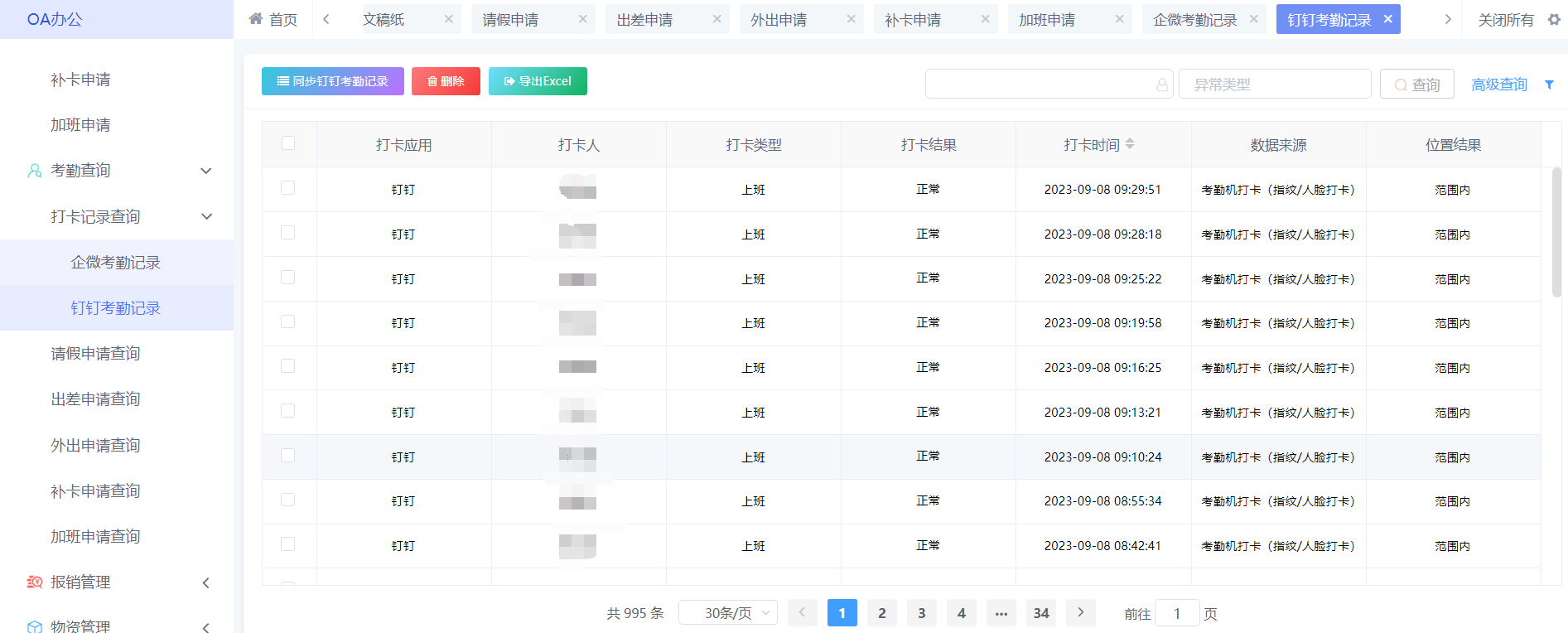Viewport: 1568px width, 633px height.
Task: Click the 同步钉钉考勤记录 button
Action: point(332,81)
